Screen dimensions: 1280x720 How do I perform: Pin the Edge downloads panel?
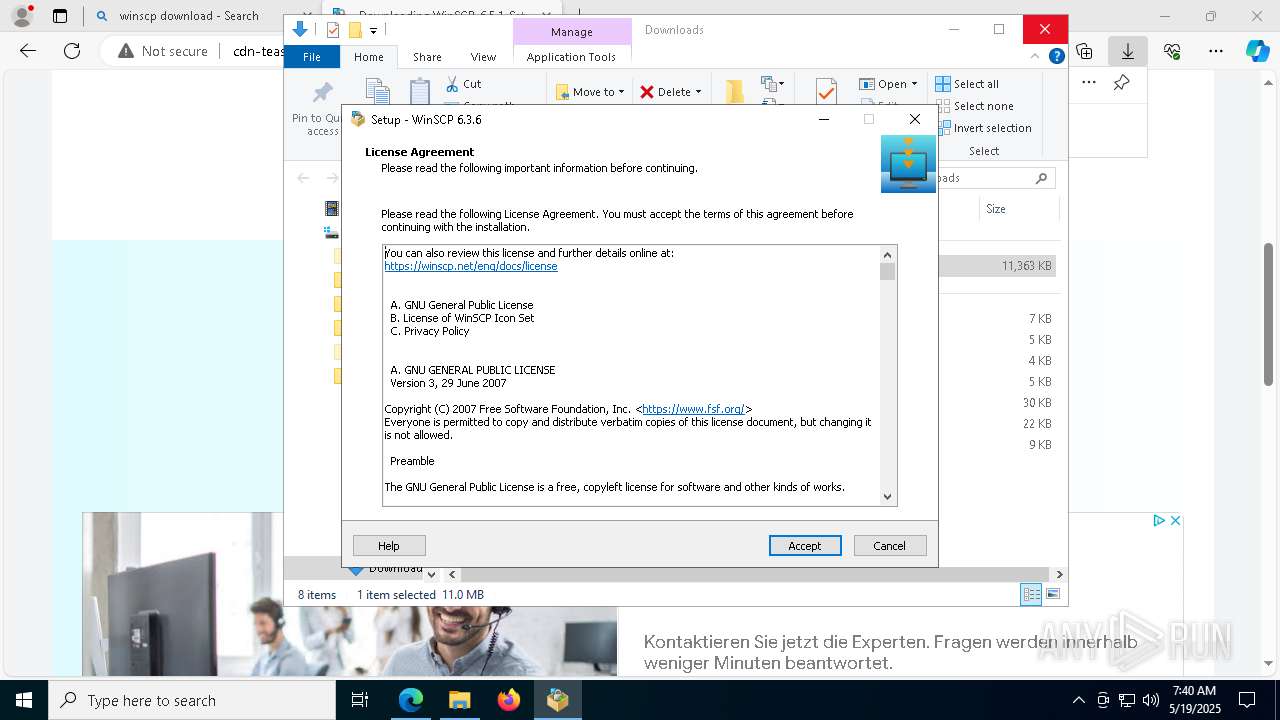pyautogui.click(x=1121, y=83)
